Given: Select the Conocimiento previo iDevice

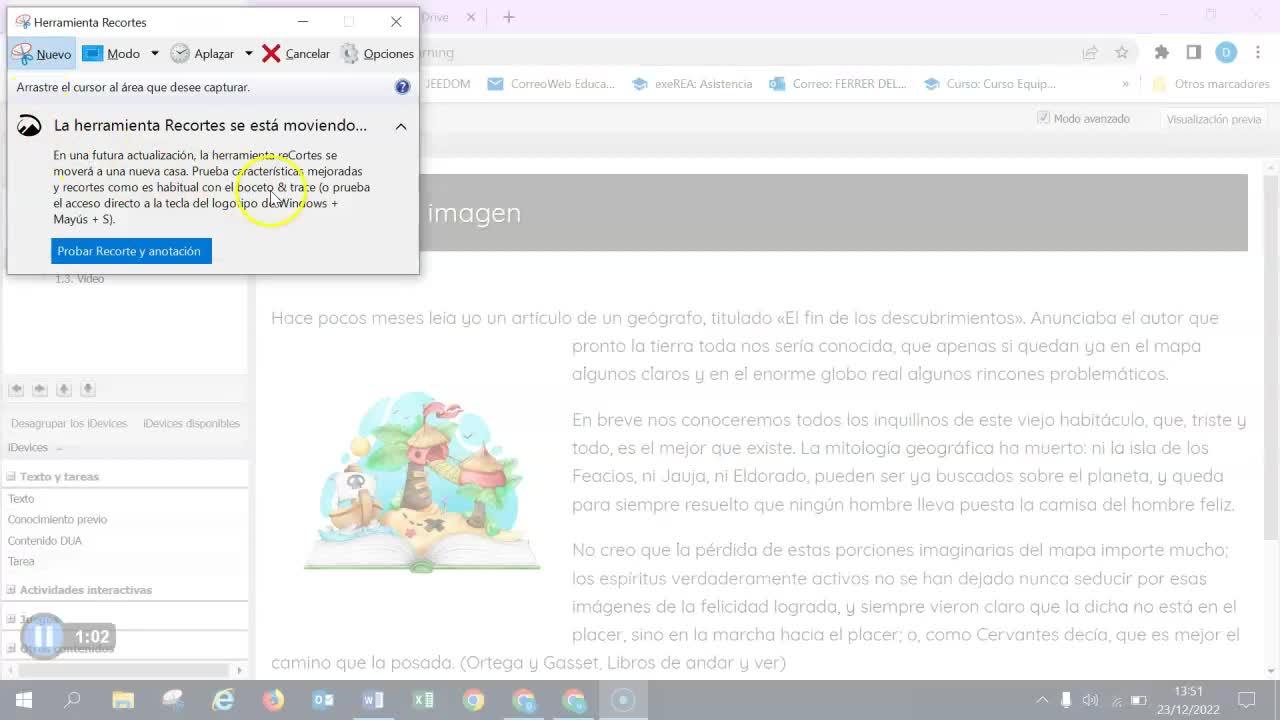Looking at the screenshot, I should 57,519.
